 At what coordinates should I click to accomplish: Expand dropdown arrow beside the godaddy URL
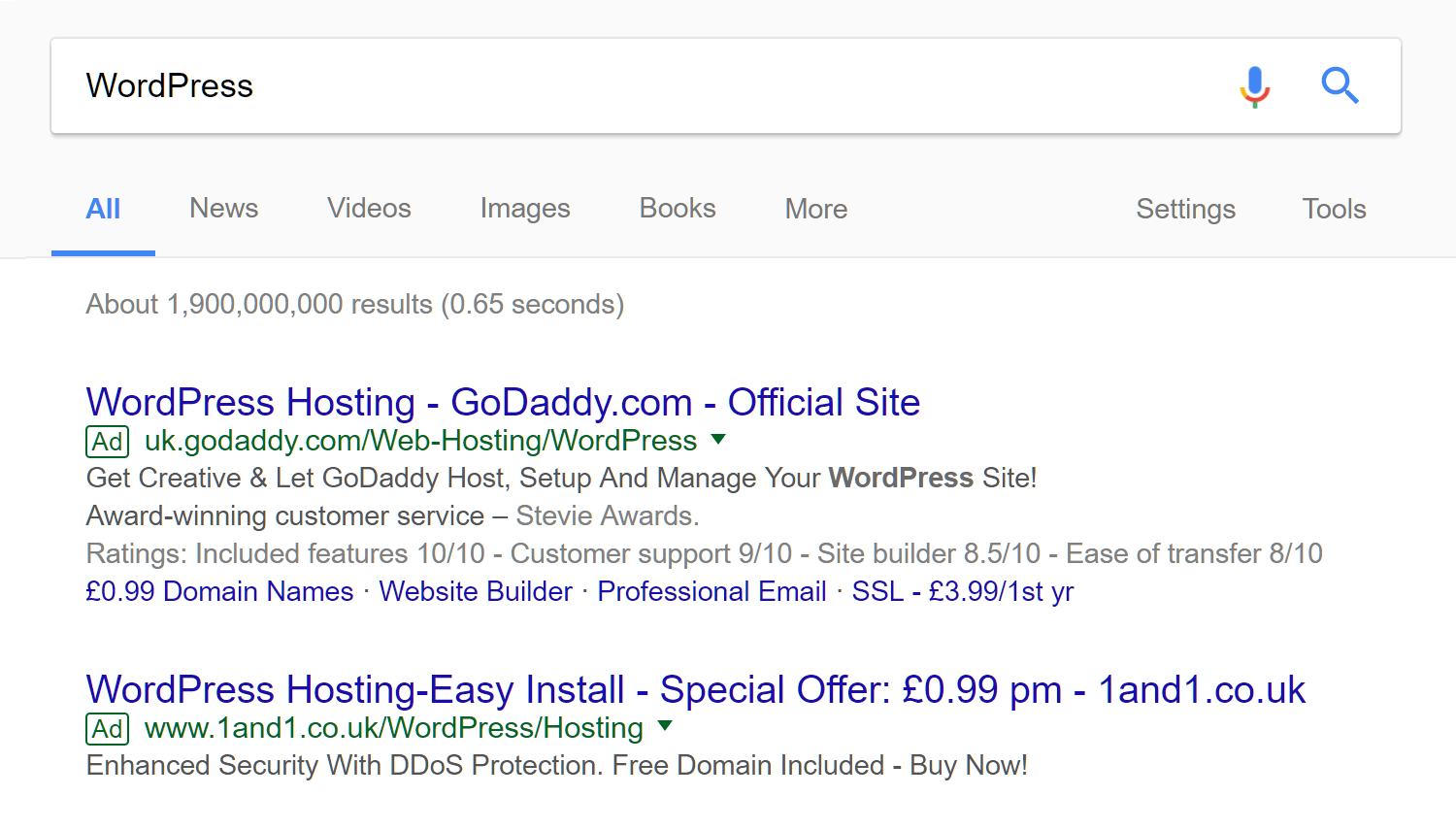[718, 439]
